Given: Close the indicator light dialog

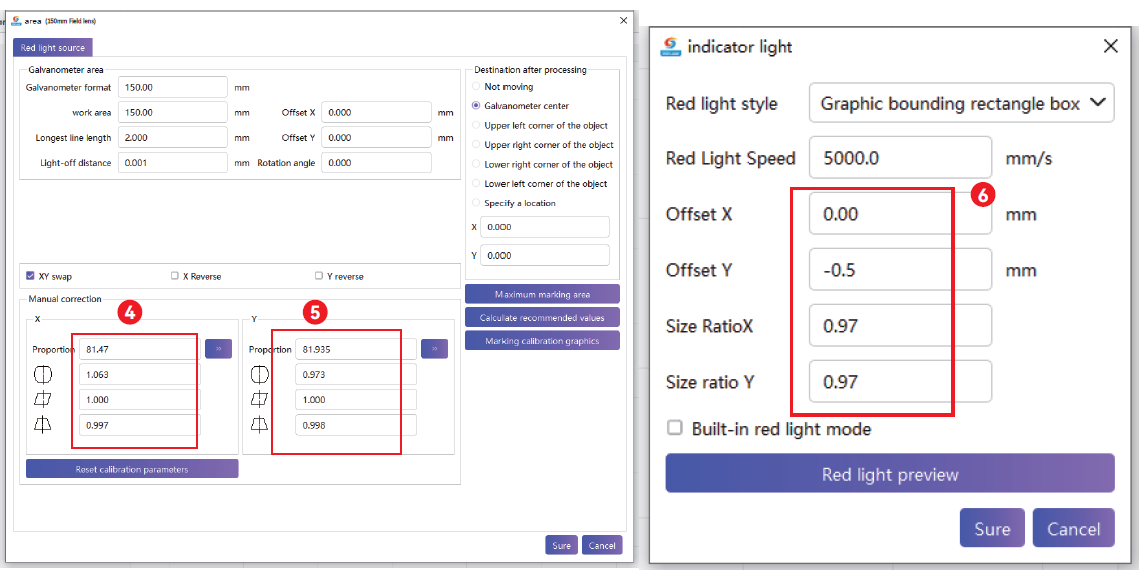Looking at the screenshot, I should (x=1110, y=46).
